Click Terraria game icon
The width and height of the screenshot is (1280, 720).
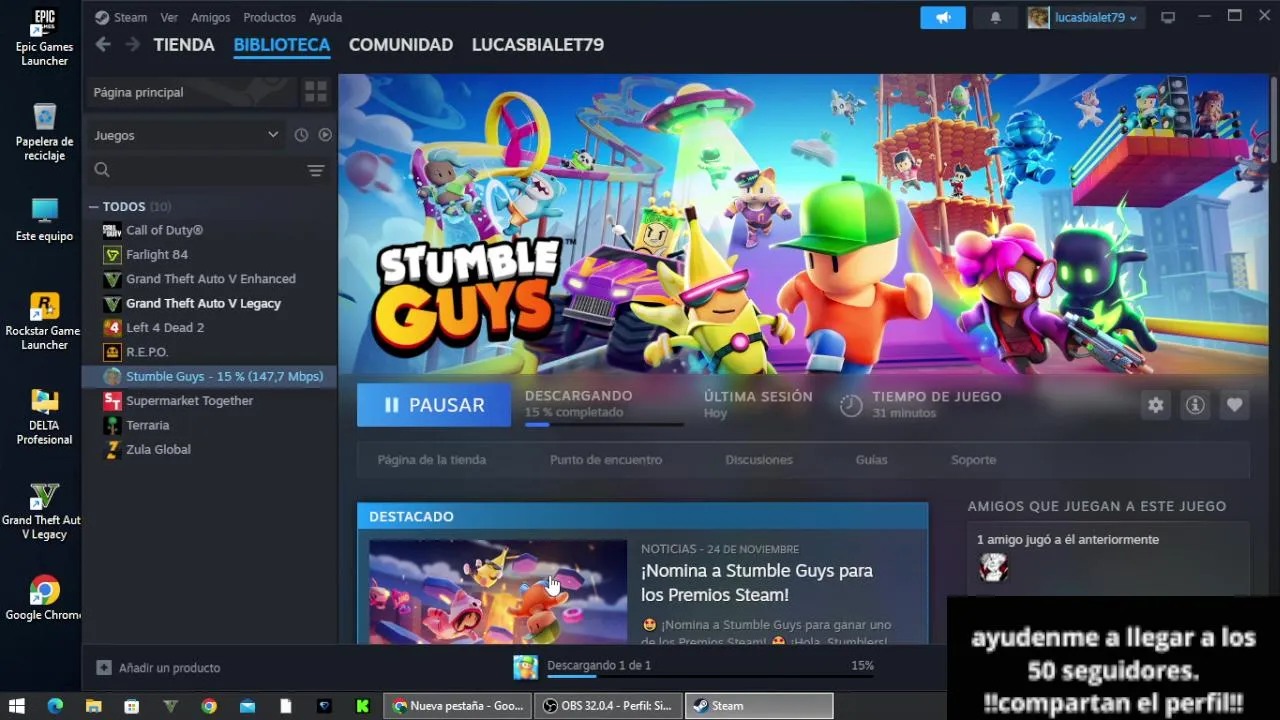coord(112,425)
